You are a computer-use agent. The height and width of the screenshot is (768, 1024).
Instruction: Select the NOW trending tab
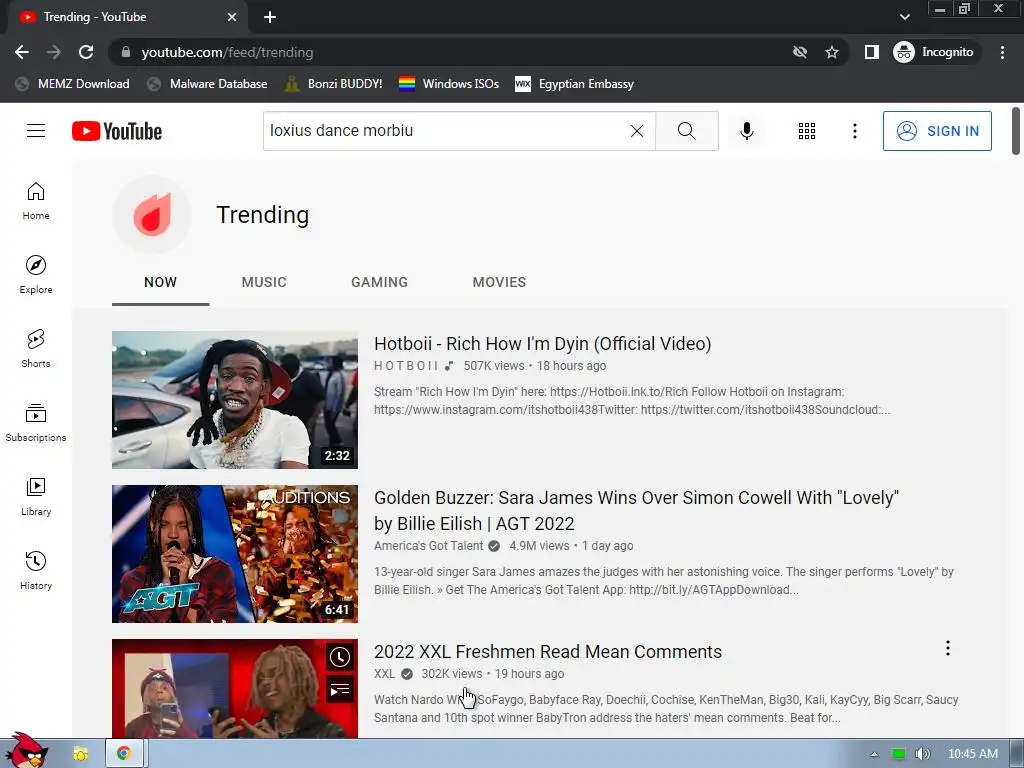(x=160, y=282)
